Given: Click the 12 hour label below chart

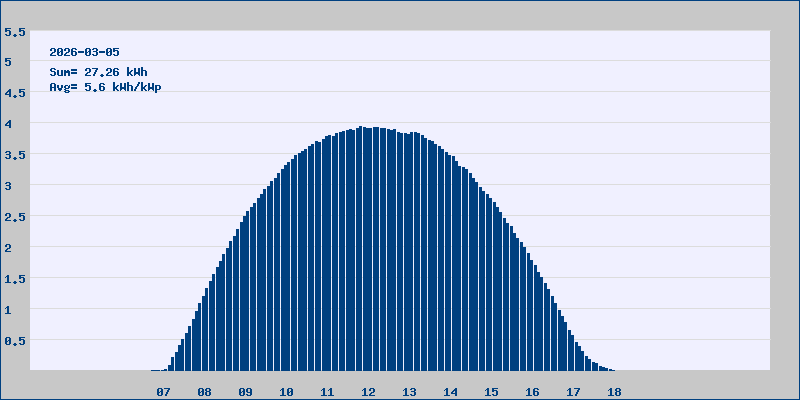Looking at the screenshot, I should click(369, 392).
